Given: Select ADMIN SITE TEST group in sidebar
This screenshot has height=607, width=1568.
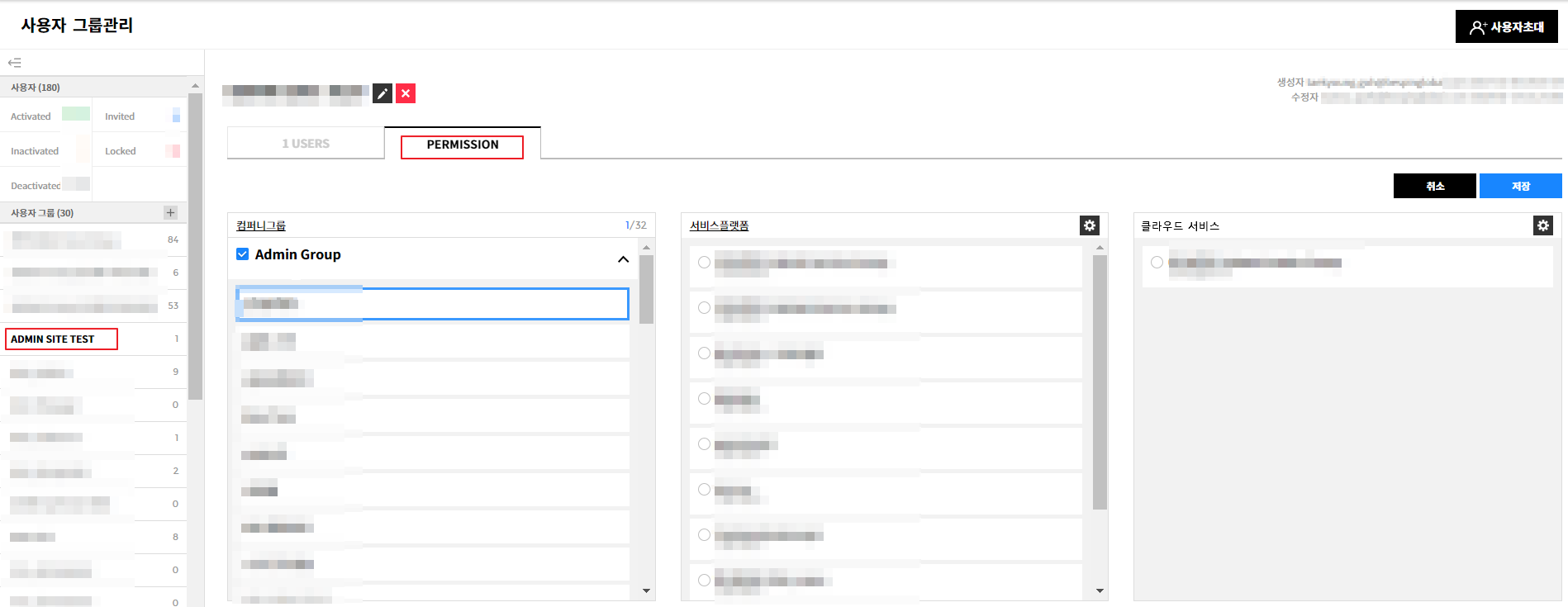Looking at the screenshot, I should click(x=53, y=339).
